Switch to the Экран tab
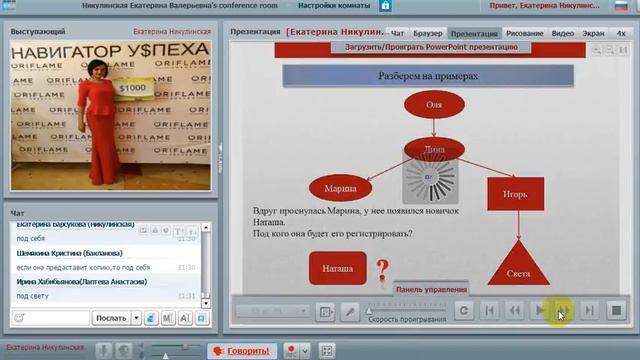Viewport: 640px width, 360px height. [x=593, y=33]
